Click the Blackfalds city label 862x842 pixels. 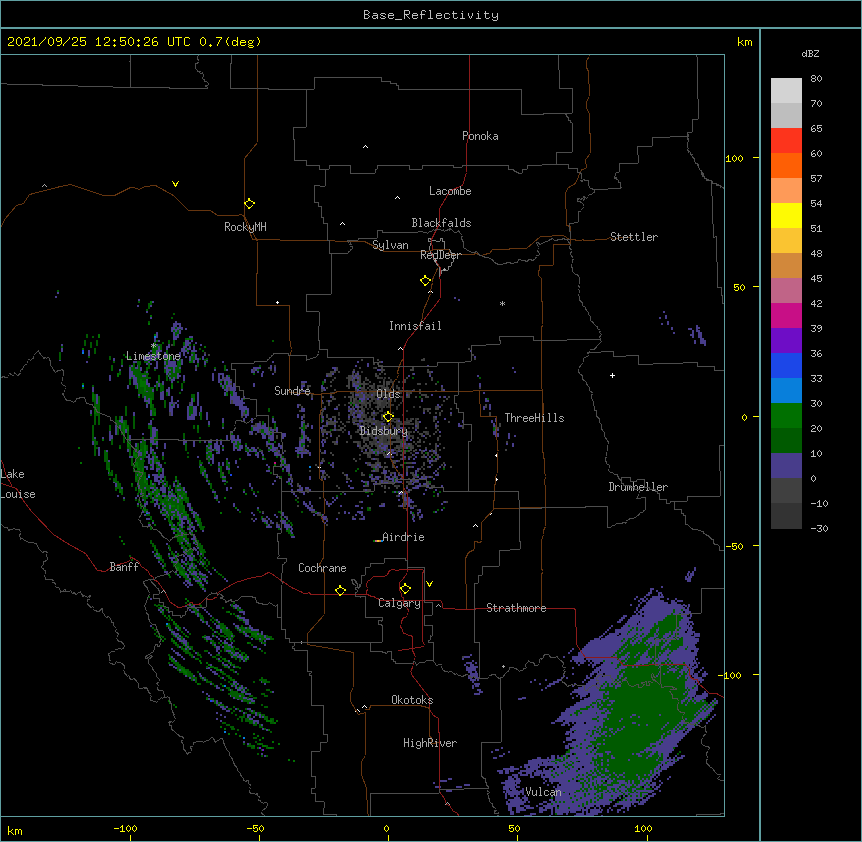441,223
